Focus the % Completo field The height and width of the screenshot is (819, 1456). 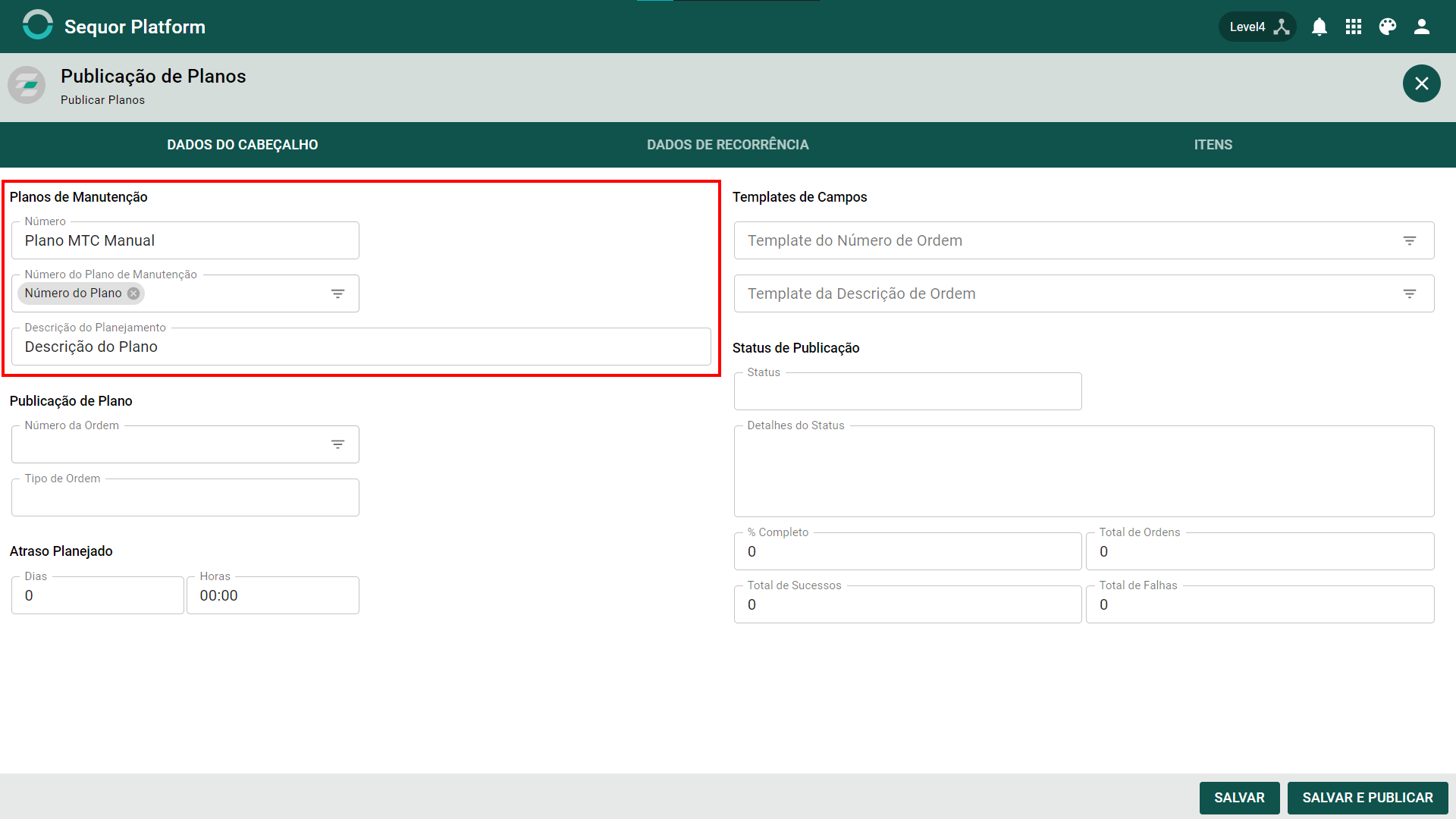pos(908,551)
